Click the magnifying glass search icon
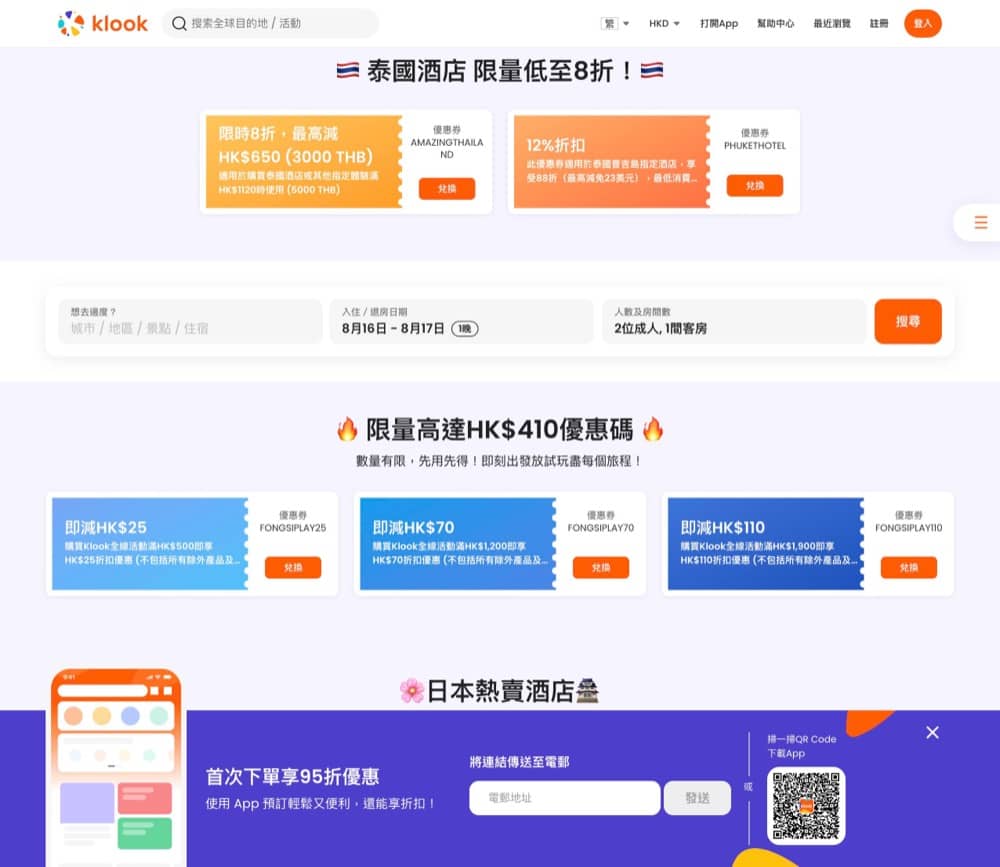 tap(177, 23)
